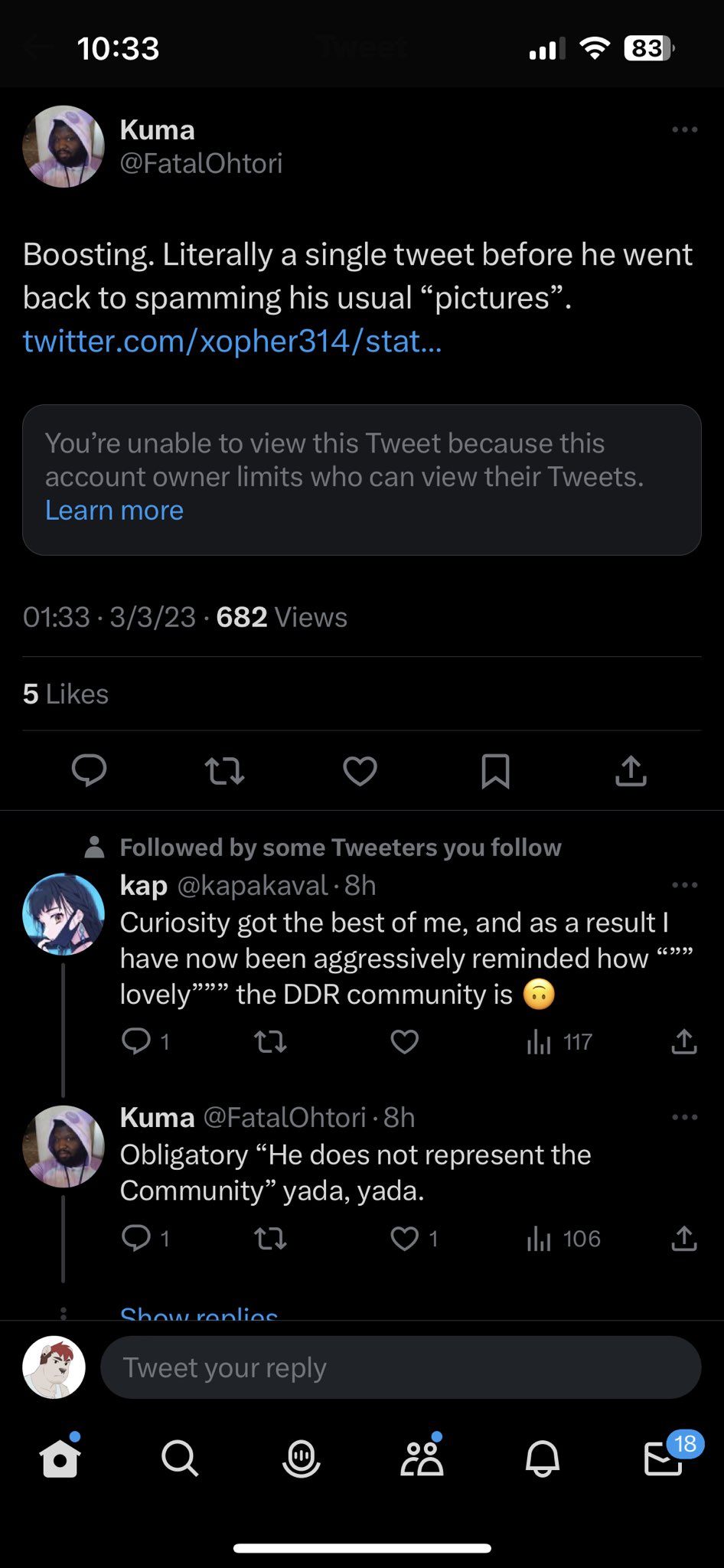Tap Learn more about limited tweets

point(114,511)
